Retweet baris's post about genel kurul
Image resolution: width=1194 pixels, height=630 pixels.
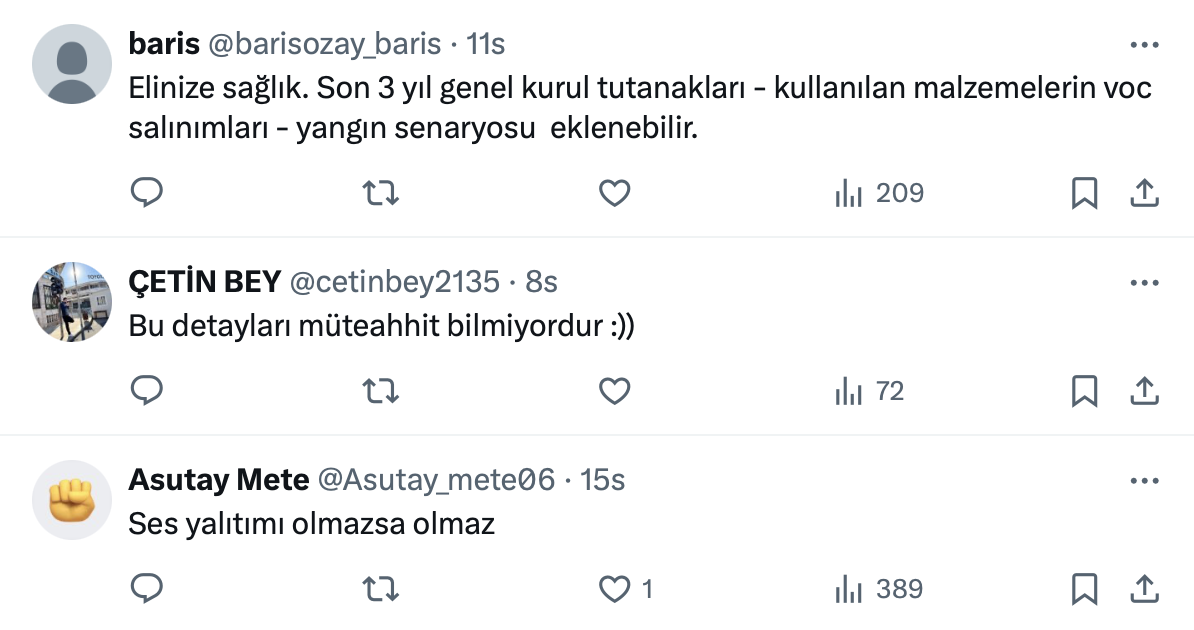[379, 192]
